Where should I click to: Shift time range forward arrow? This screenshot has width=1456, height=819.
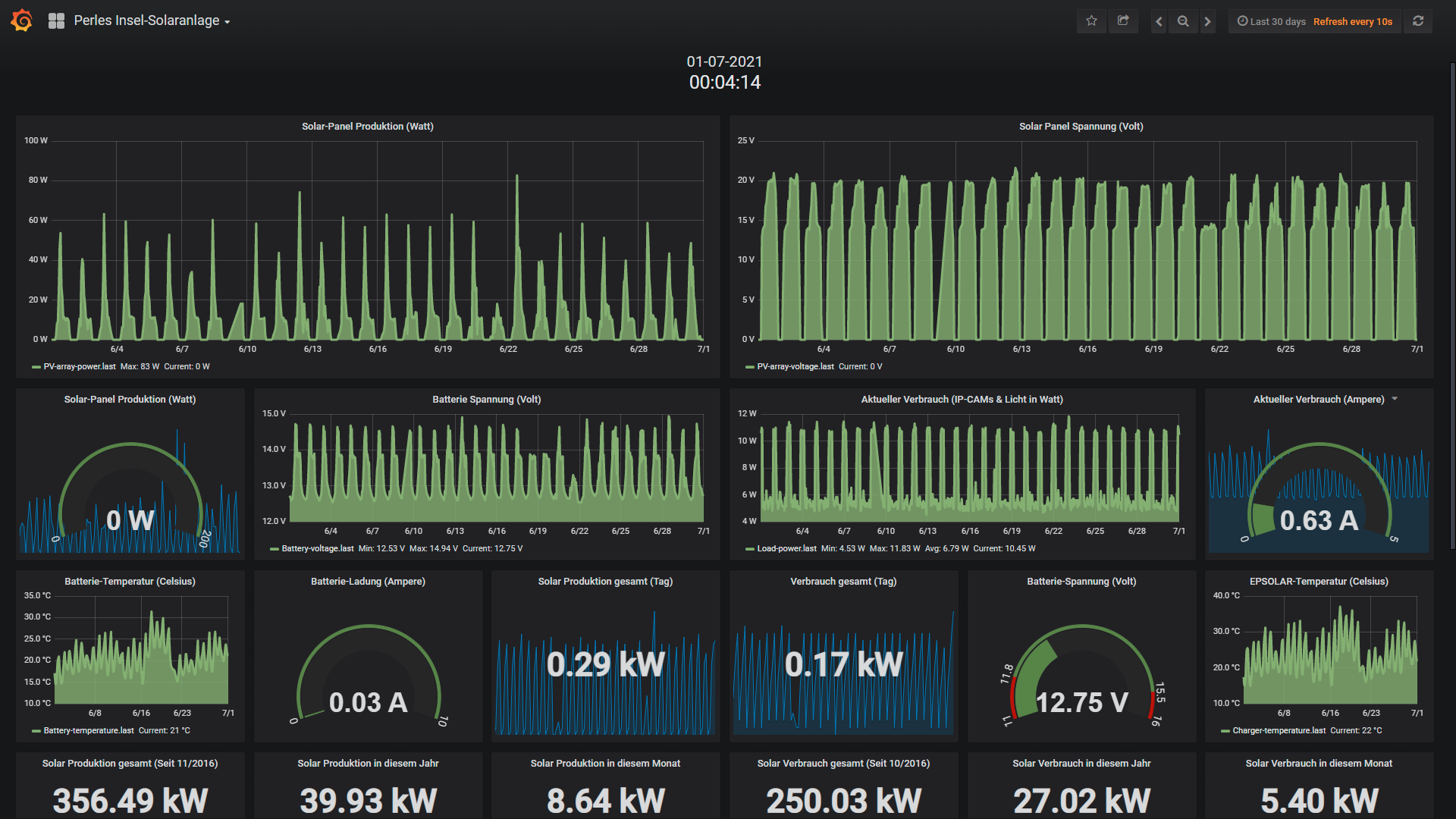(x=1208, y=21)
